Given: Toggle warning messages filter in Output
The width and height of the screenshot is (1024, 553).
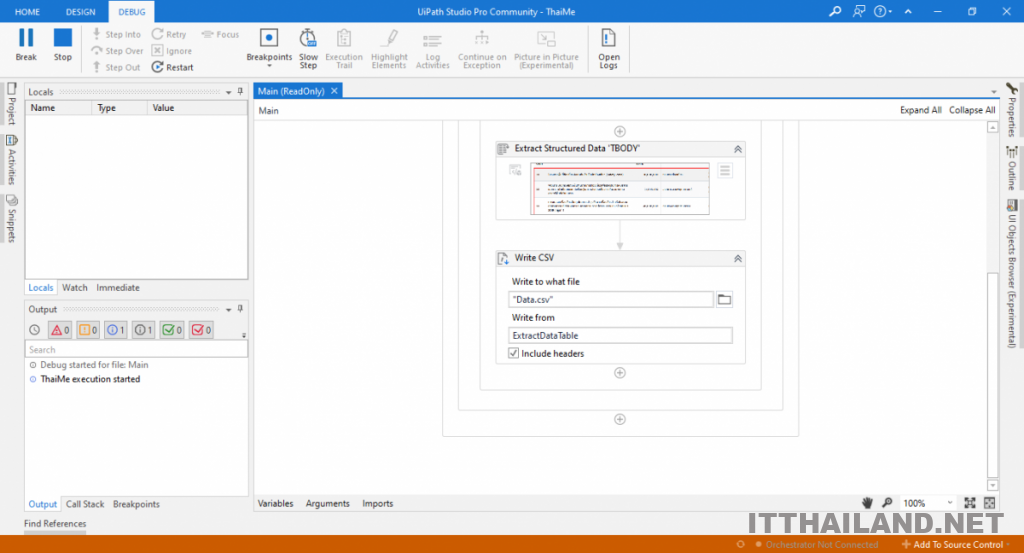Looking at the screenshot, I should (x=88, y=330).
